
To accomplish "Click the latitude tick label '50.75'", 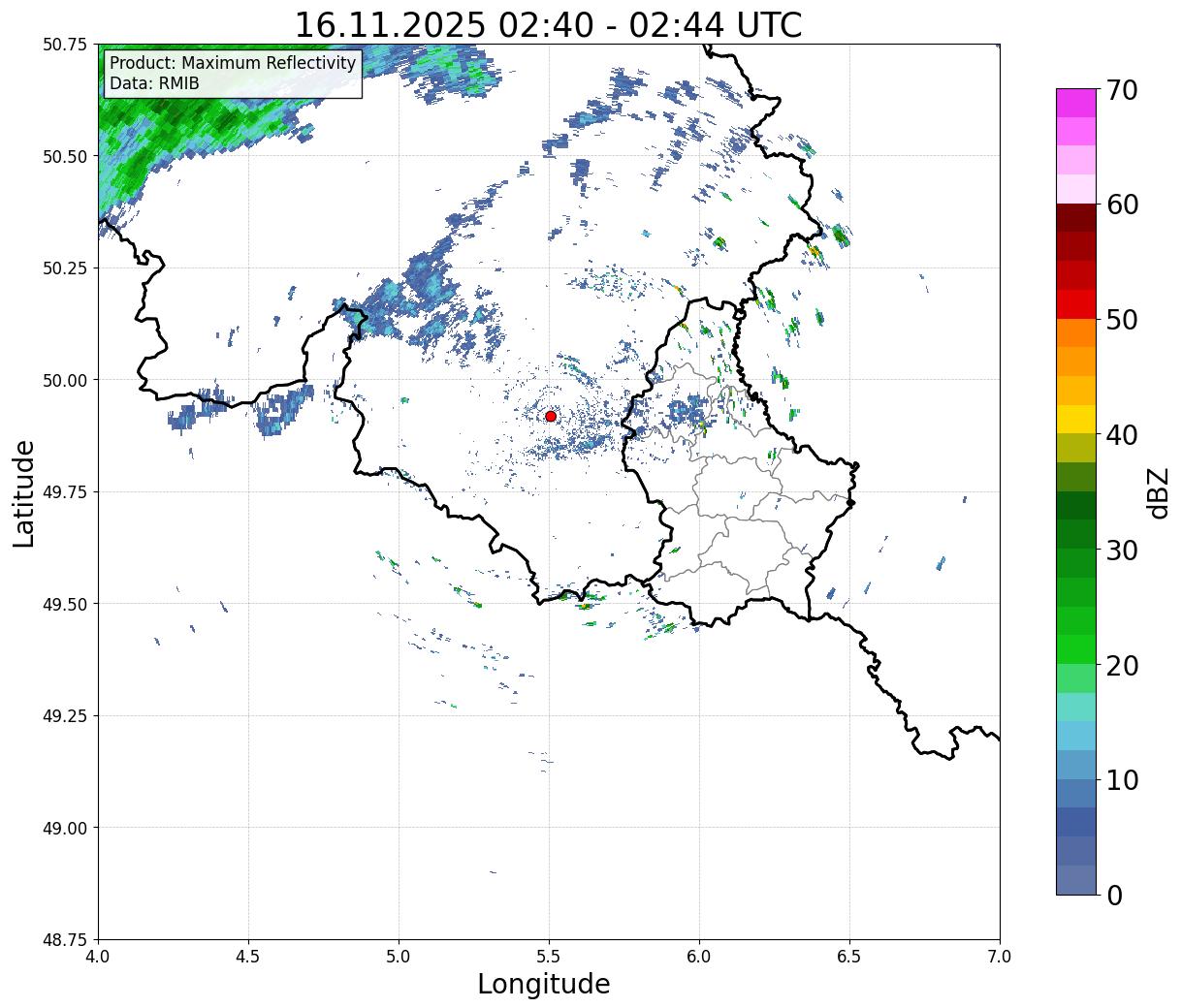I will coord(65,45).
